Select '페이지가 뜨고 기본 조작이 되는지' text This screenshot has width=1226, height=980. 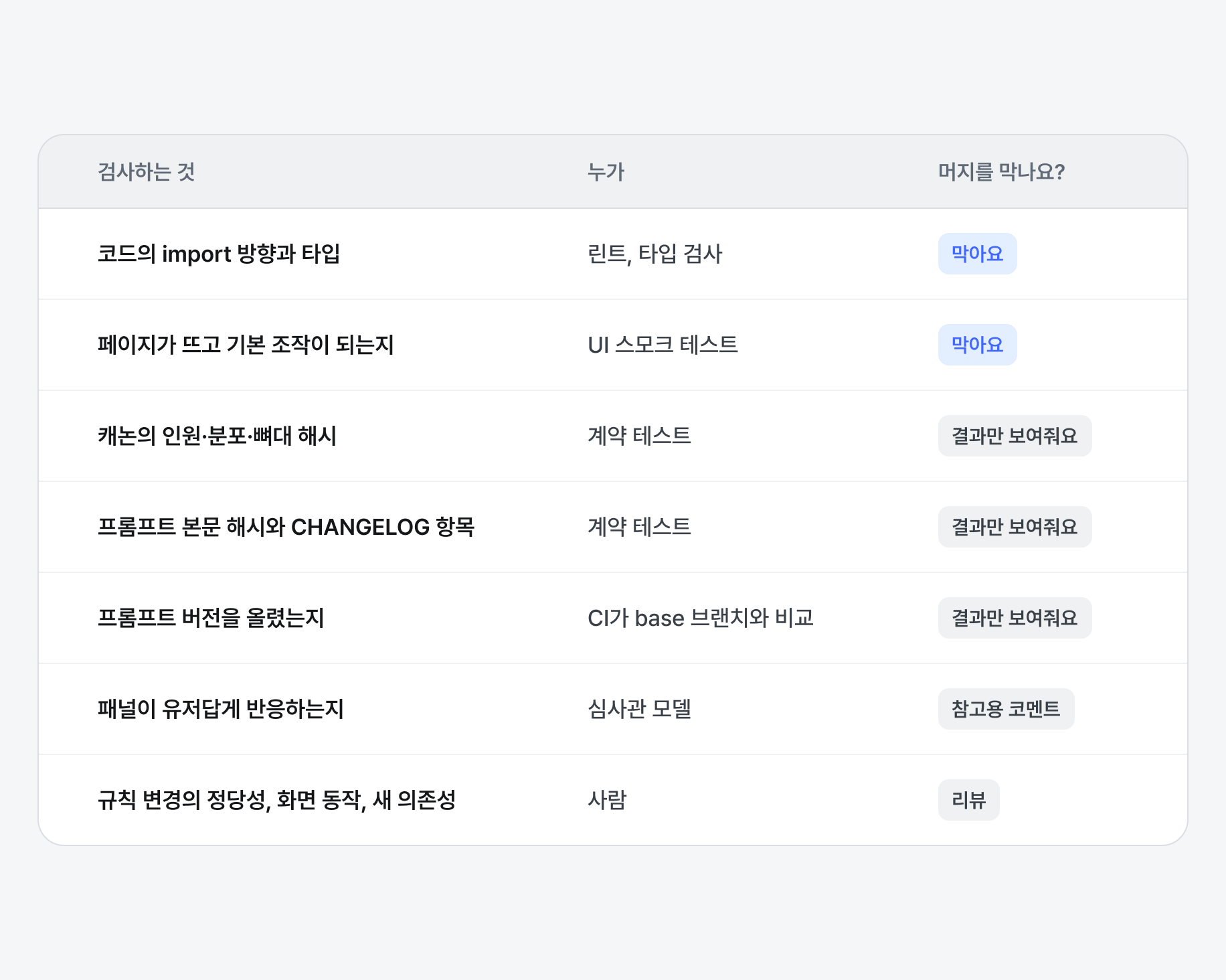tap(246, 345)
